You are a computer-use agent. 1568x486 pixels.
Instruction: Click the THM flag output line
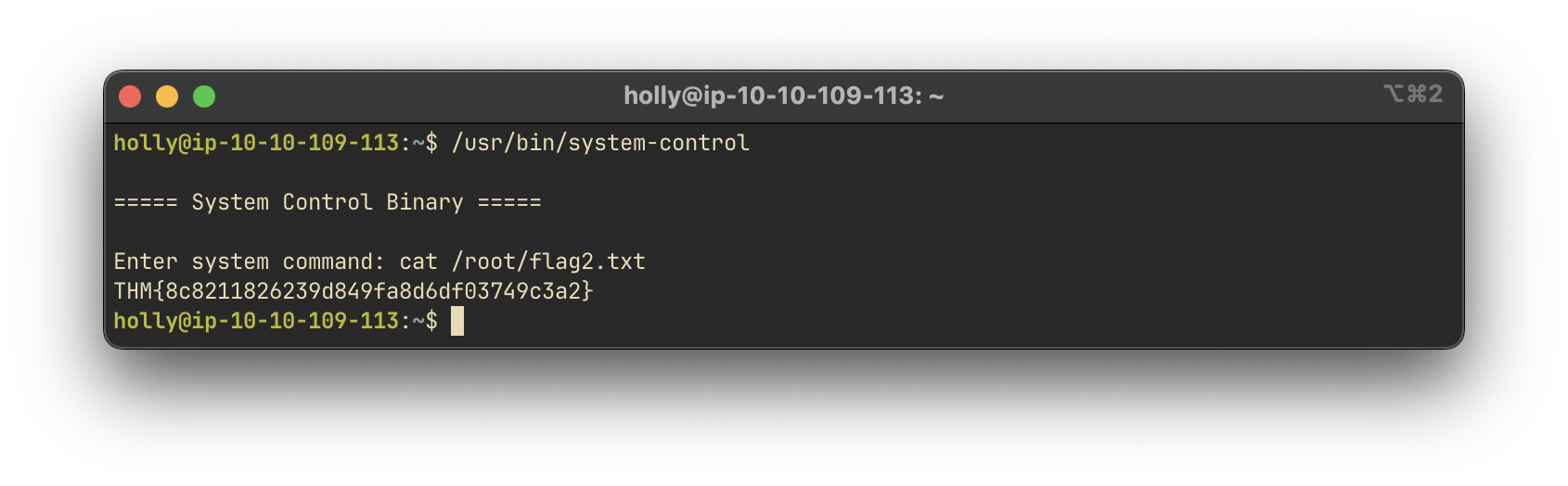[x=353, y=291]
